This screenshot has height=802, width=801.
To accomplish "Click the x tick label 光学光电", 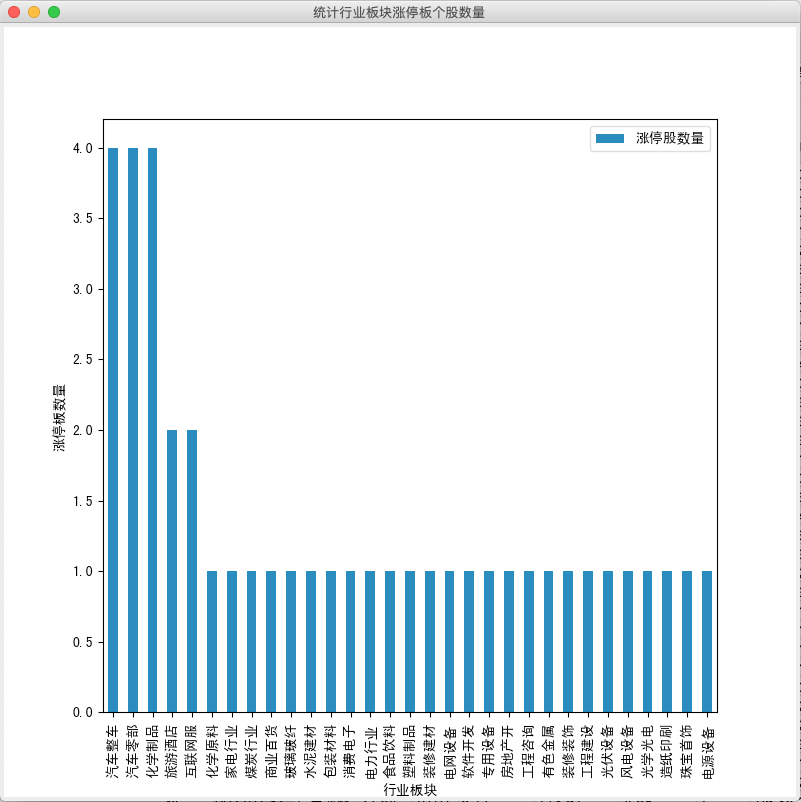I will pos(648,751).
